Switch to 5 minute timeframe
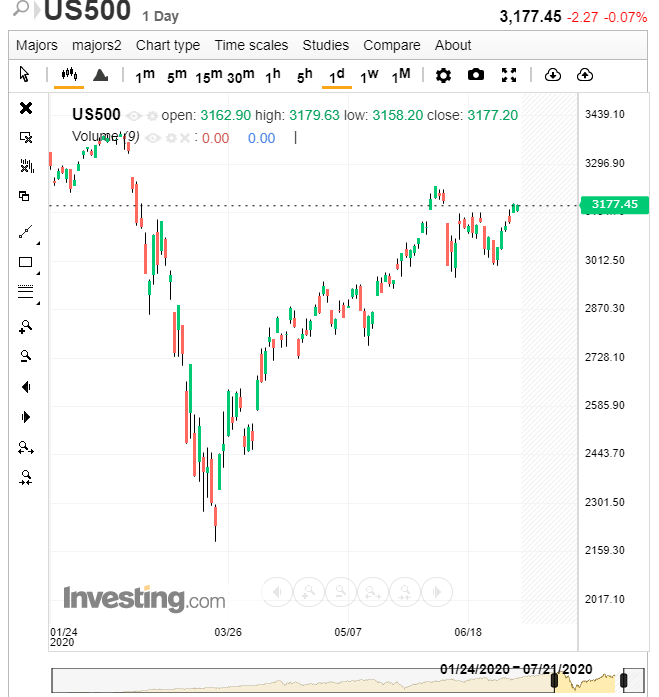The width and height of the screenshot is (659, 697). [177, 76]
